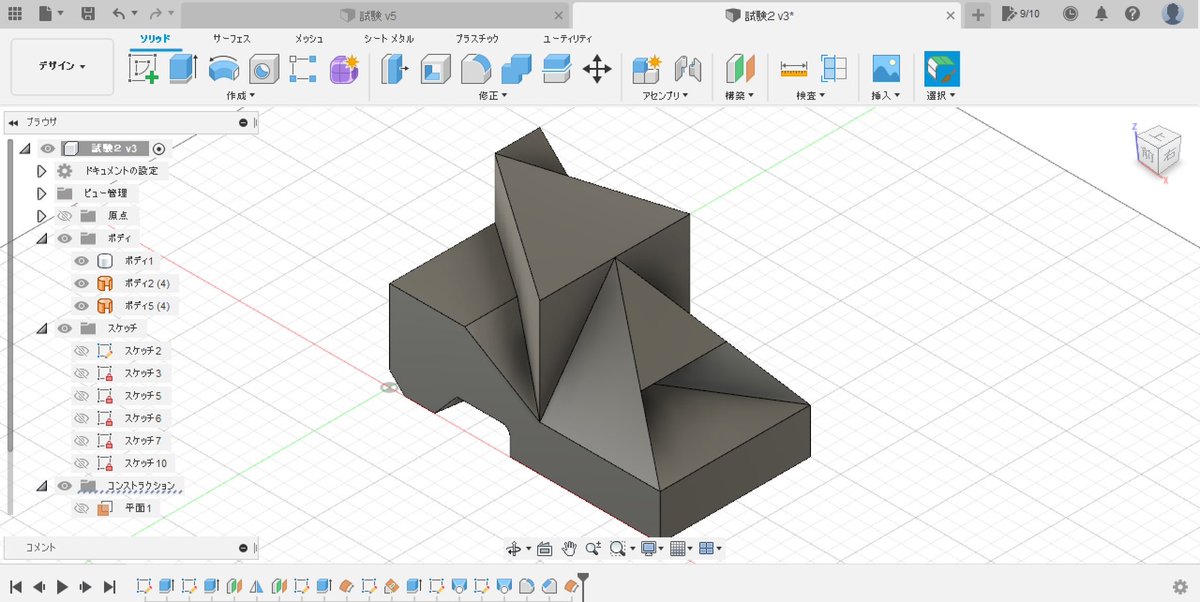Show hidden スケッチ10
The width and height of the screenshot is (1200, 602).
click(x=82, y=463)
